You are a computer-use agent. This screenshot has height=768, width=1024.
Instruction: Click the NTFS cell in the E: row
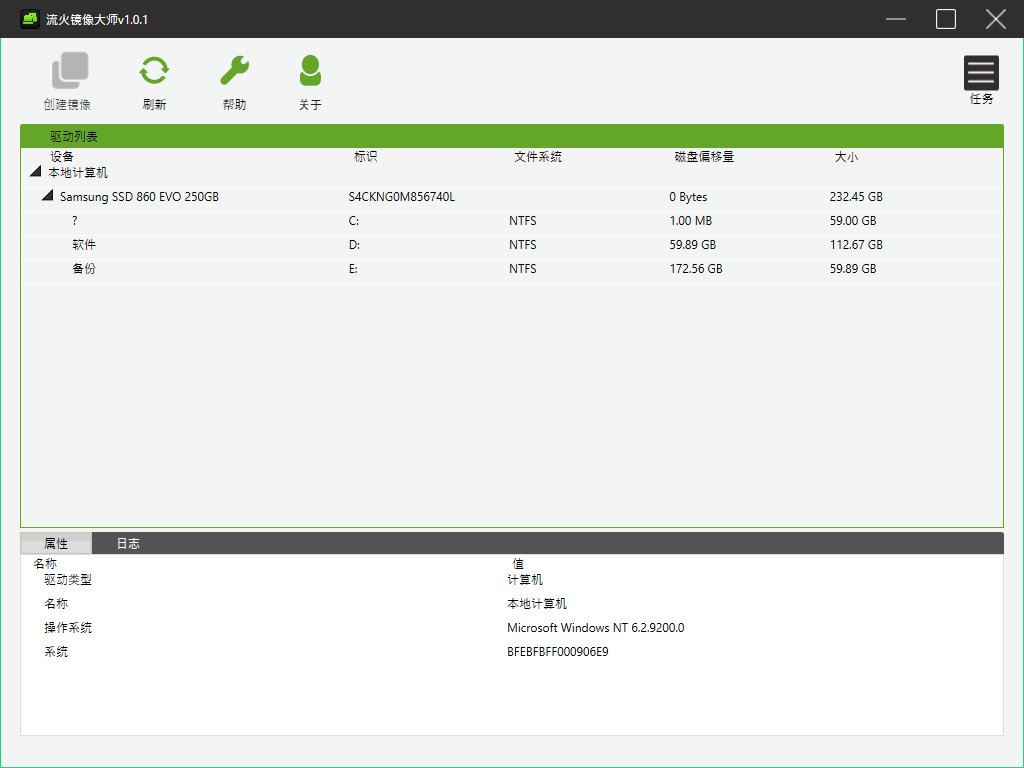click(523, 268)
